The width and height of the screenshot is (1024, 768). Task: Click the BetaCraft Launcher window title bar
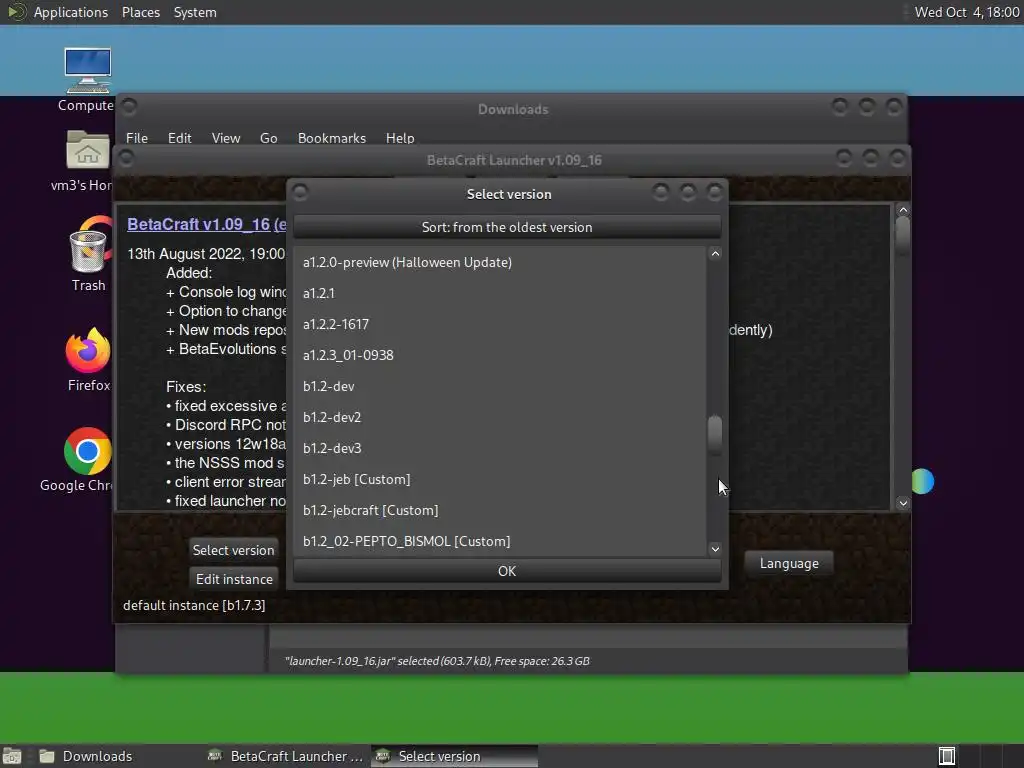click(513, 160)
